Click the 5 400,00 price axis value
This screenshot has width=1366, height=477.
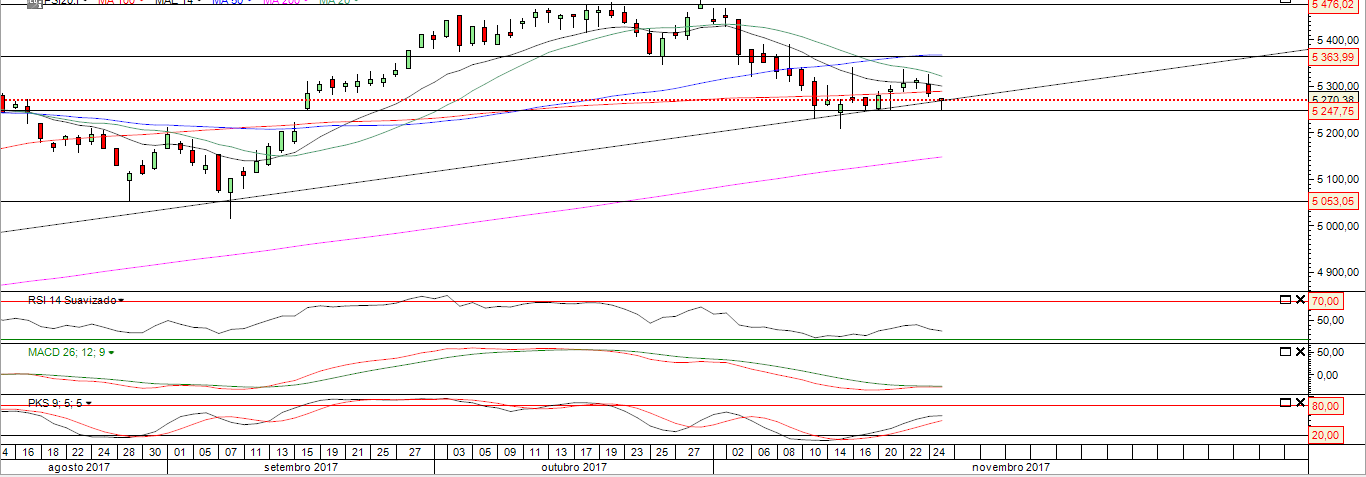1338,39
